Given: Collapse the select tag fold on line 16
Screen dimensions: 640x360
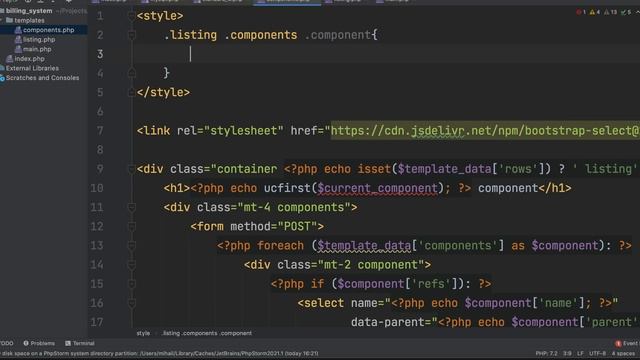Looking at the screenshot, I should [x=131, y=303].
